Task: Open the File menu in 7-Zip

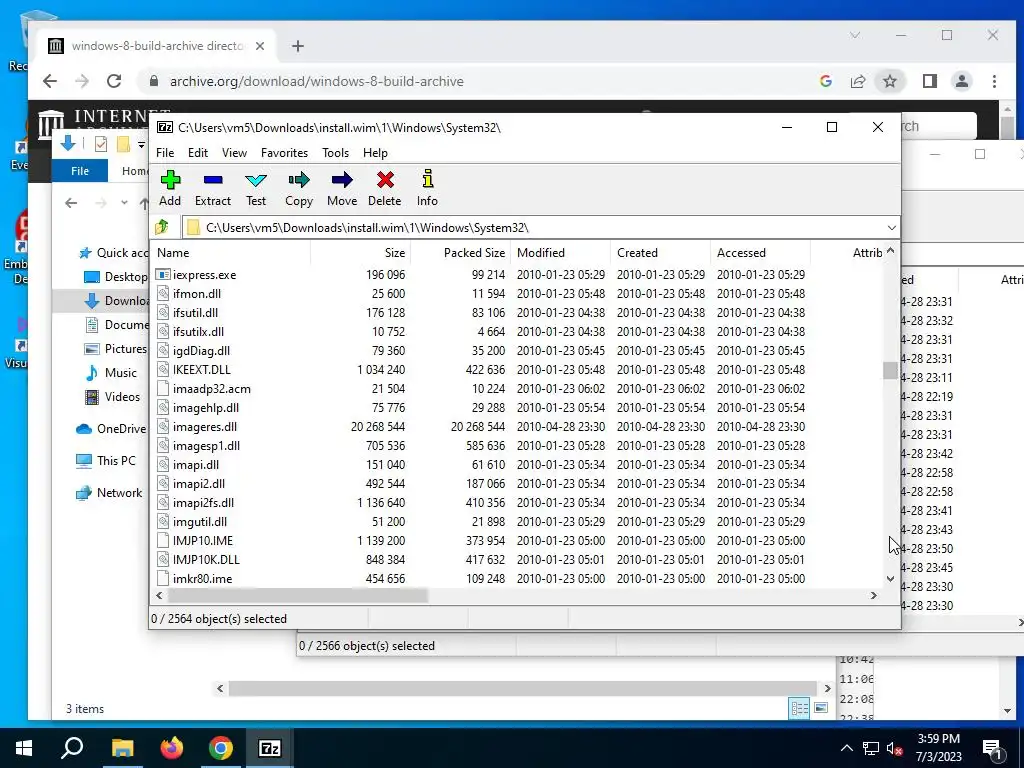Action: (165, 153)
